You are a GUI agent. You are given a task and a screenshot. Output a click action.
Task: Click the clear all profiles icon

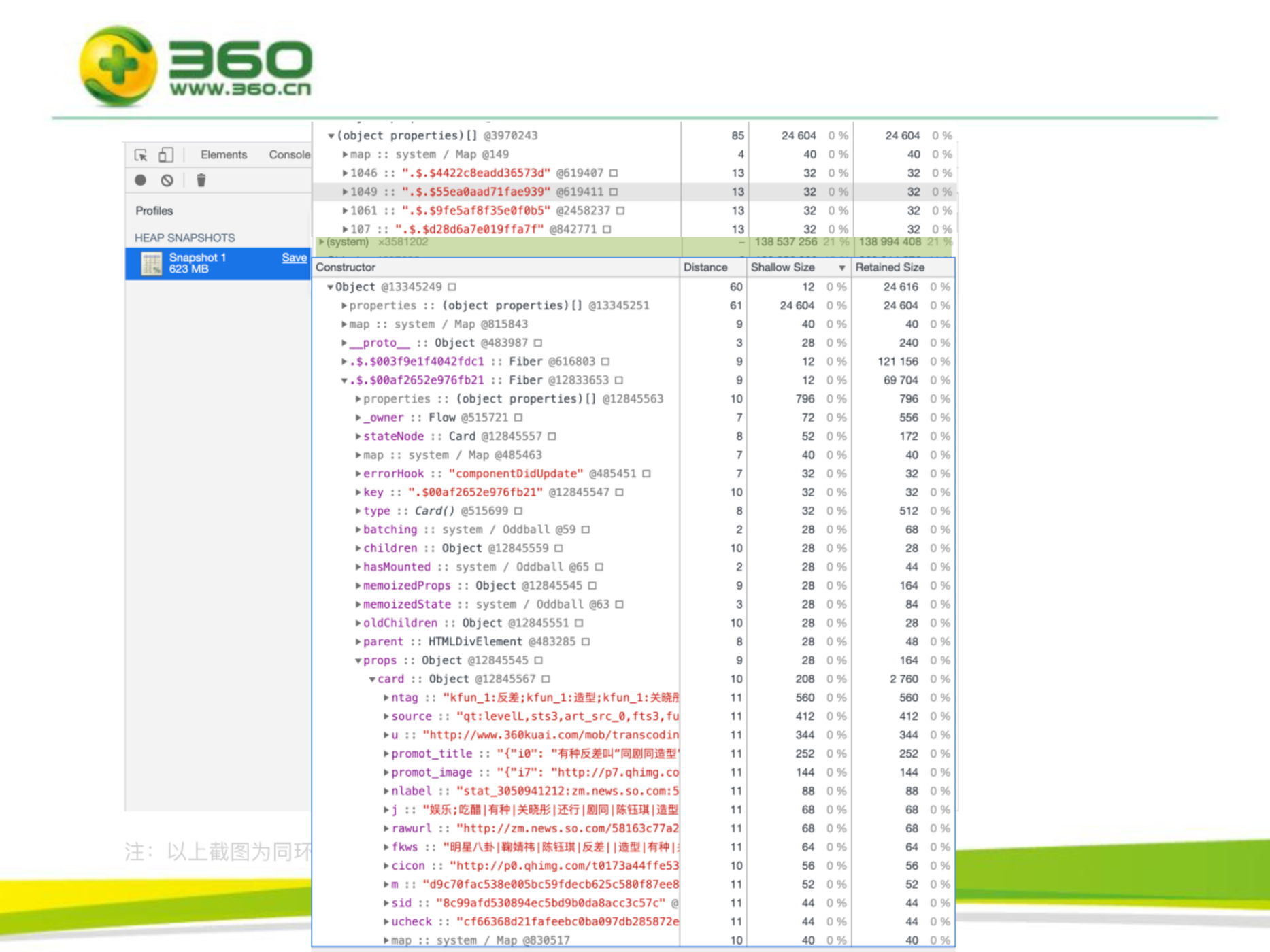pyautogui.click(x=167, y=180)
